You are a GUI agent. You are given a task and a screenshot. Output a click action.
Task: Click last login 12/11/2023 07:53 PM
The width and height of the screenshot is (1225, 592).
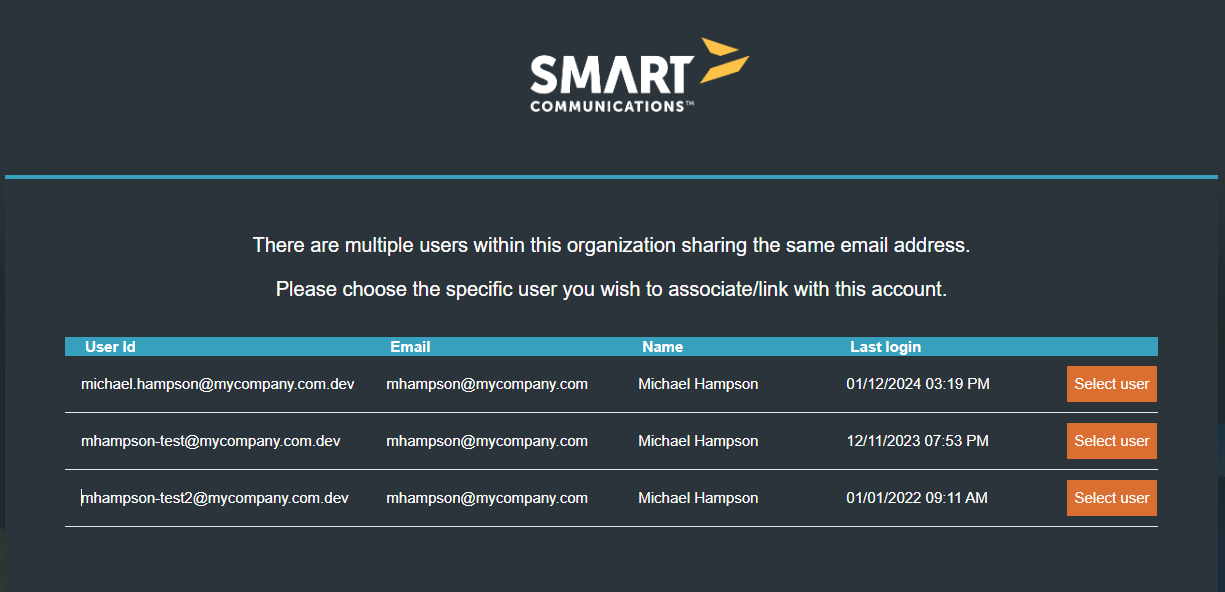click(917, 441)
